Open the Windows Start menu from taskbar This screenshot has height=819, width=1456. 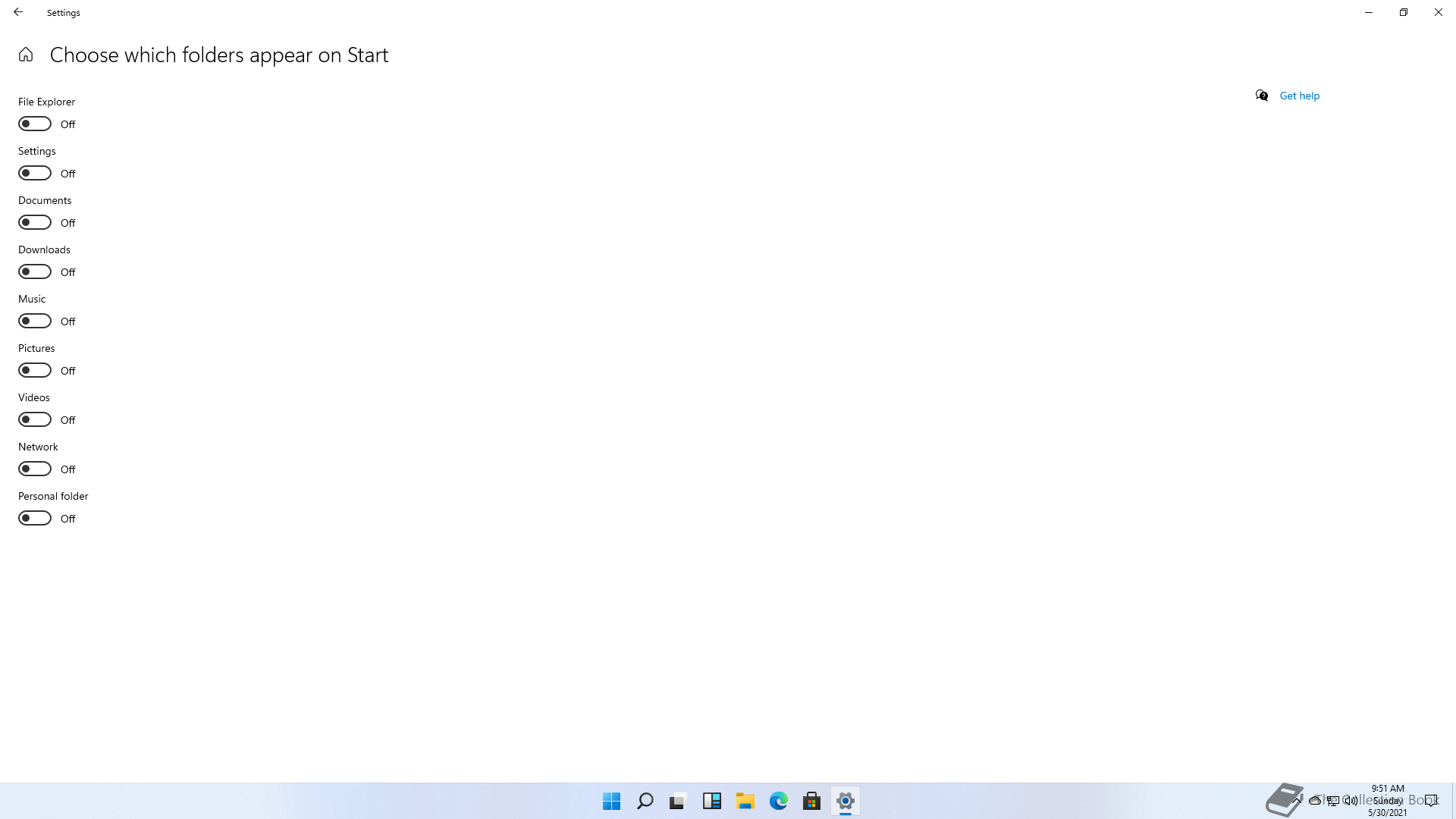click(612, 801)
